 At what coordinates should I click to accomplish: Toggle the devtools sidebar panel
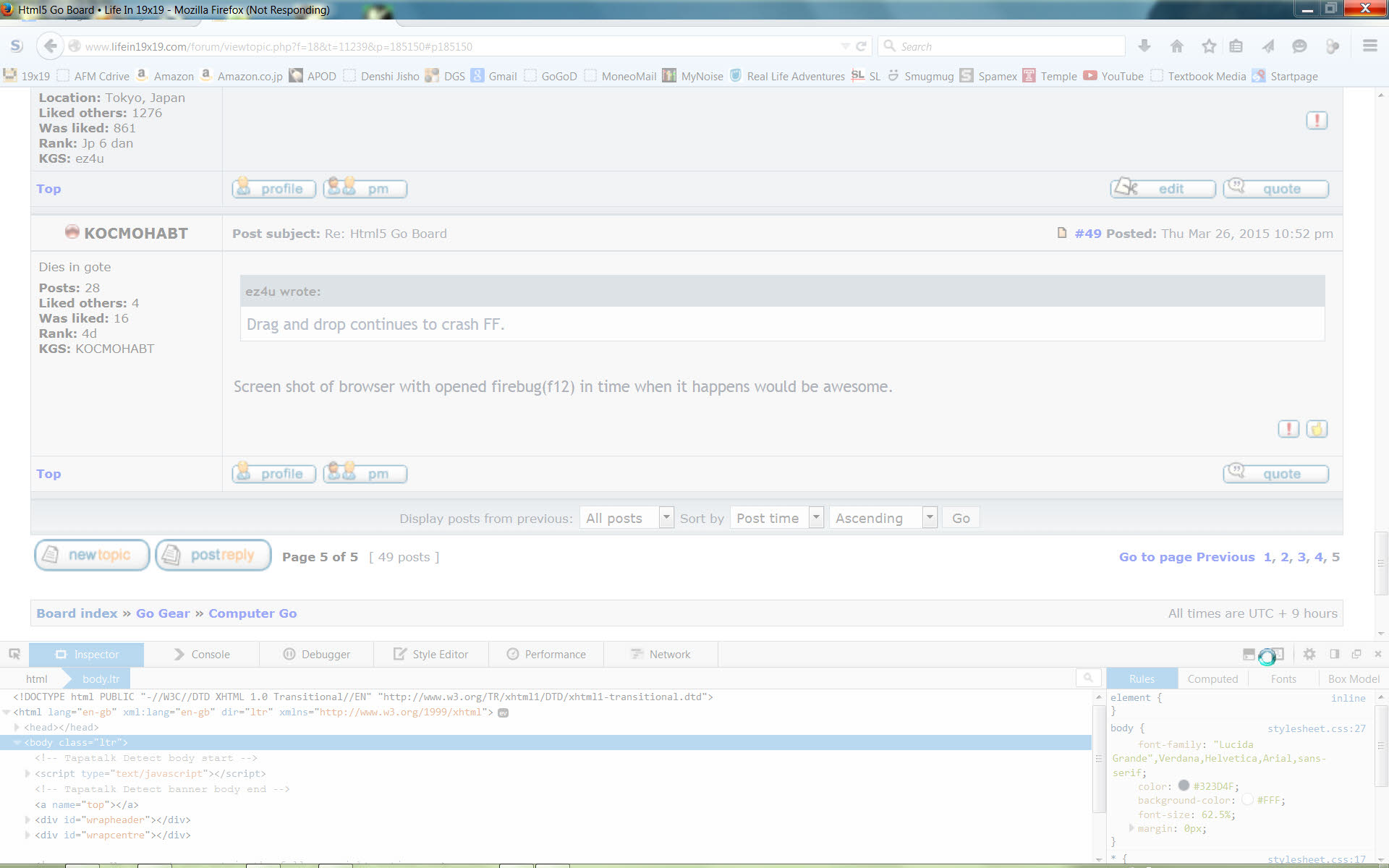coord(1335,654)
